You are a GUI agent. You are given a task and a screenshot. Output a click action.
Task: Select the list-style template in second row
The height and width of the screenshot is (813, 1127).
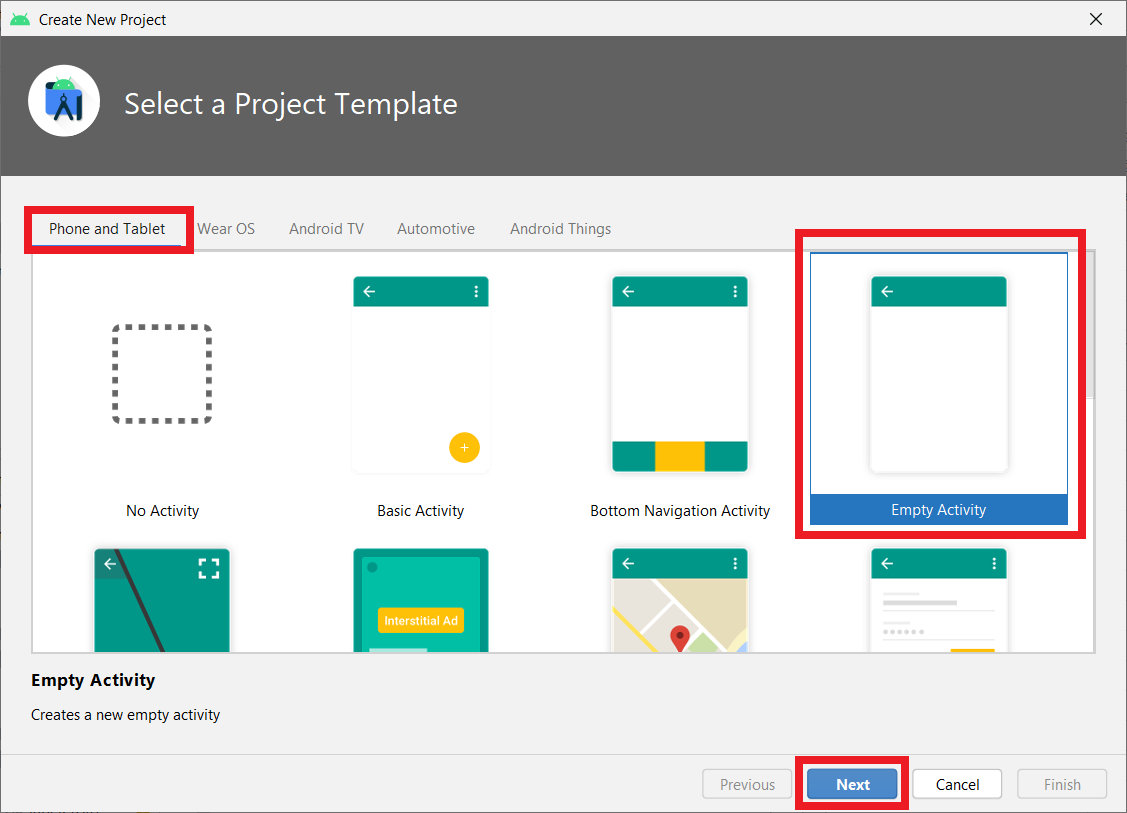[939, 600]
